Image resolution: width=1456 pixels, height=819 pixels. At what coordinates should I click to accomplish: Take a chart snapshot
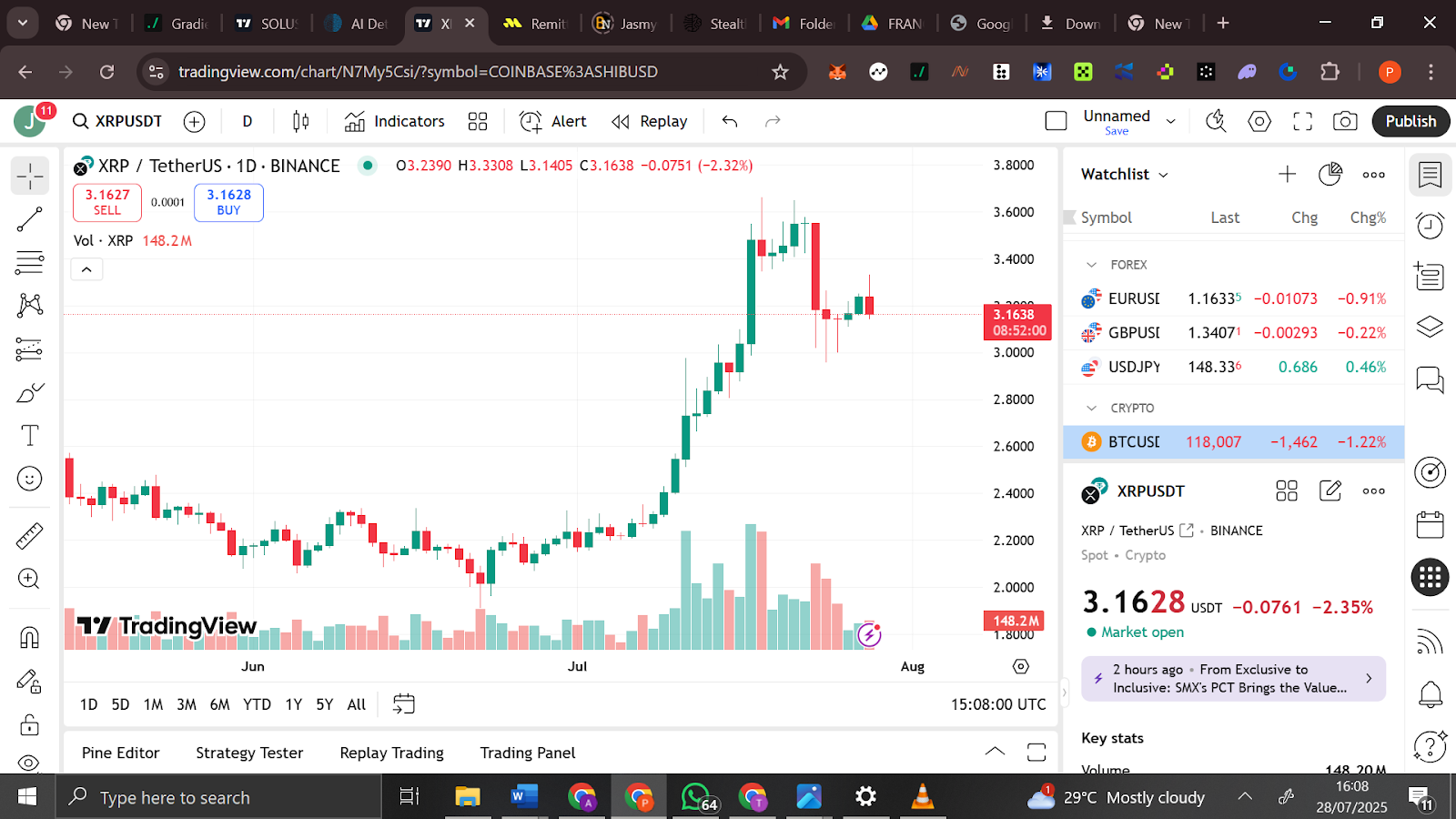(1345, 121)
